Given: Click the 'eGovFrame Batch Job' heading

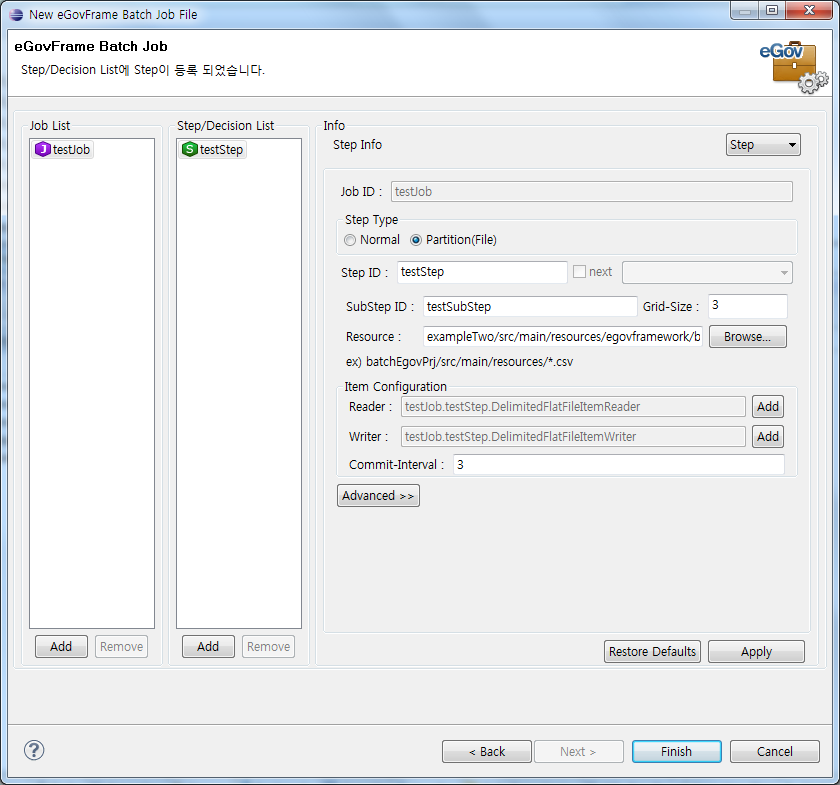Looking at the screenshot, I should point(91,47).
